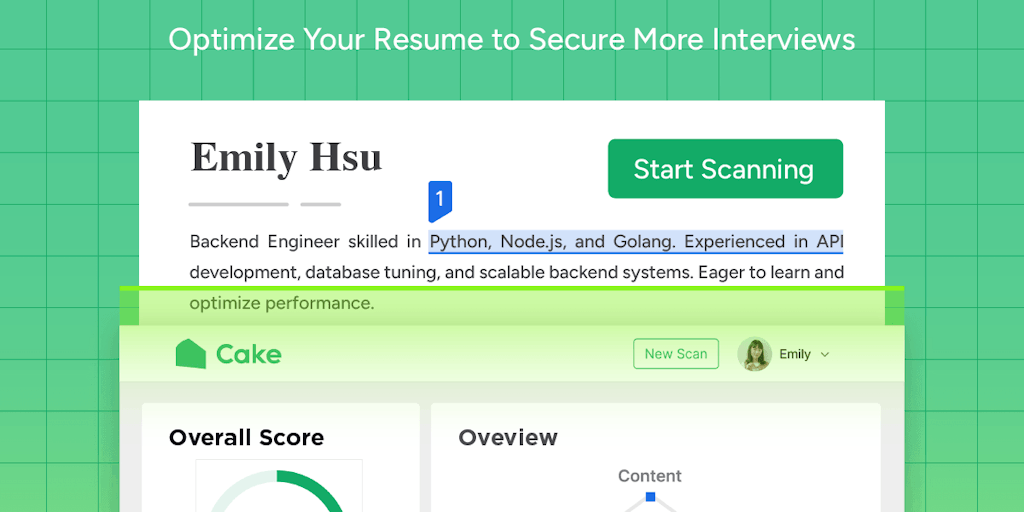Expand the user menu chevron beside Emily
Screen dimensions: 1024x512
(825, 355)
